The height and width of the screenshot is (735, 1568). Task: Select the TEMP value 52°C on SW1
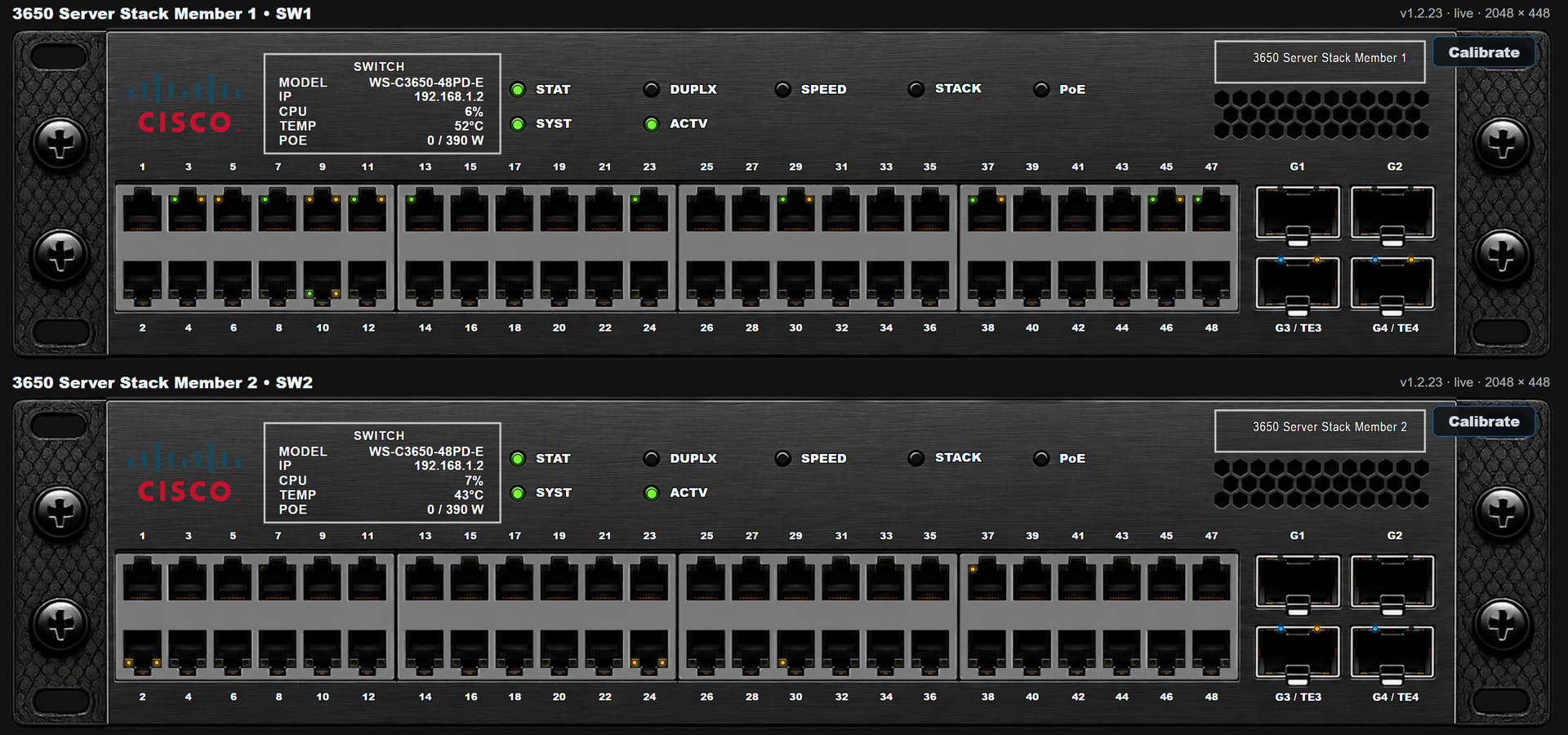(469, 126)
